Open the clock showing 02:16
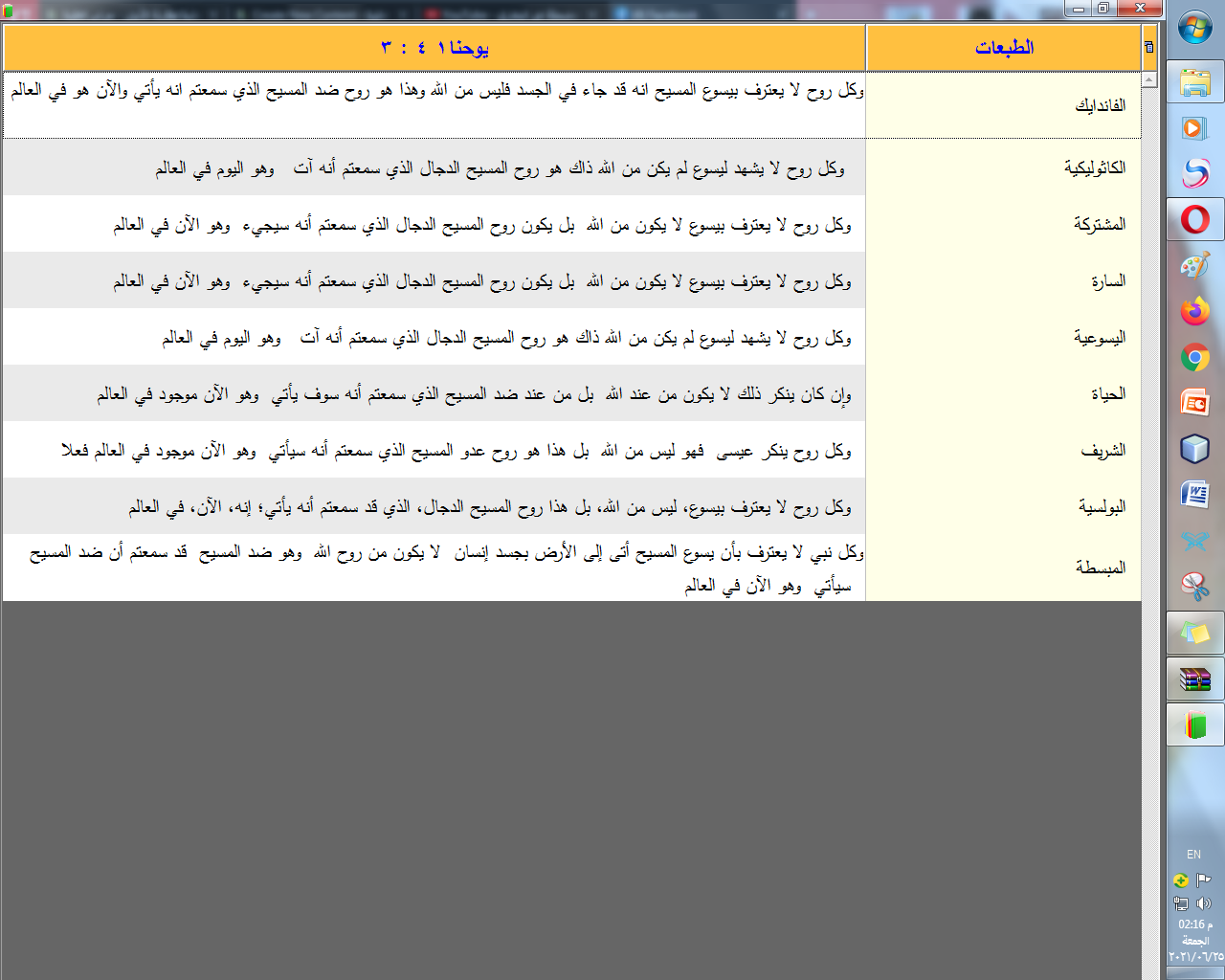This screenshot has height=980, width=1225. 1195,924
